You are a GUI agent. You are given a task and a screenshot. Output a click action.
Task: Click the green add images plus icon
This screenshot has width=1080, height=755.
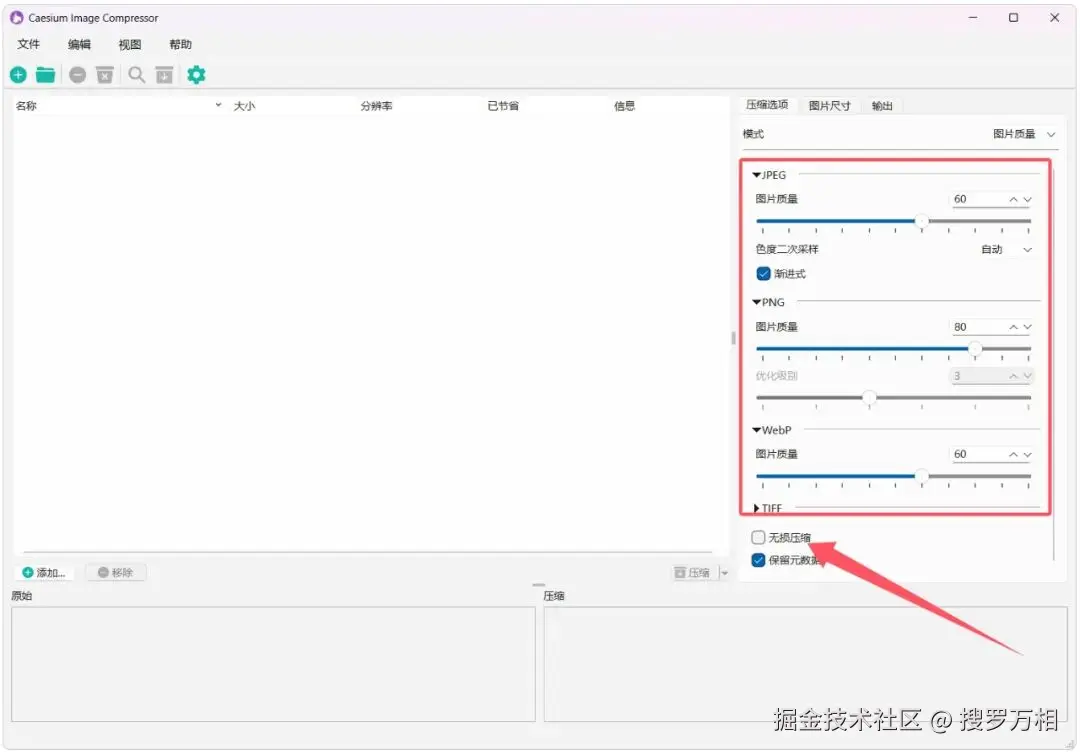pyautogui.click(x=19, y=74)
